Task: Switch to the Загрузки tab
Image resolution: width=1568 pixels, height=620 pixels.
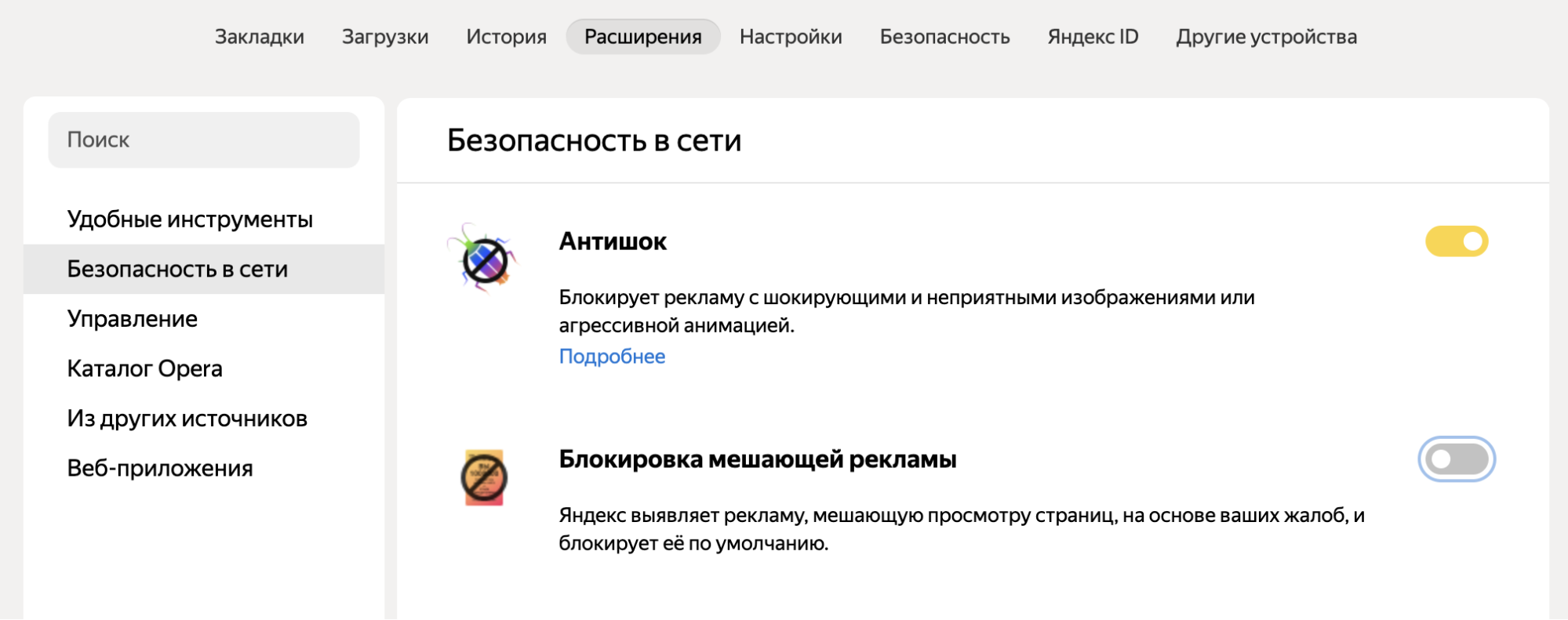Action: point(385,37)
